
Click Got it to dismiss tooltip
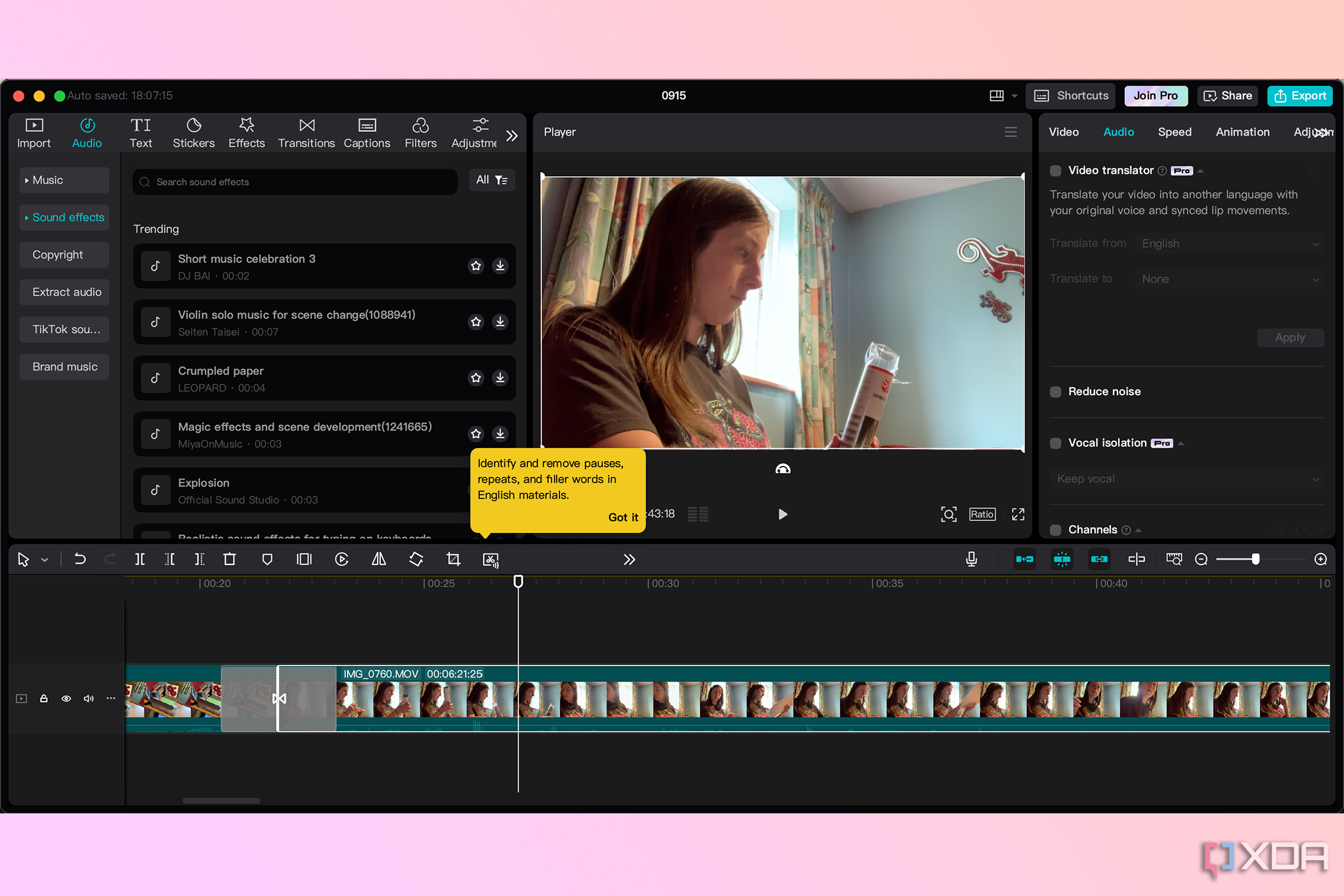click(622, 517)
